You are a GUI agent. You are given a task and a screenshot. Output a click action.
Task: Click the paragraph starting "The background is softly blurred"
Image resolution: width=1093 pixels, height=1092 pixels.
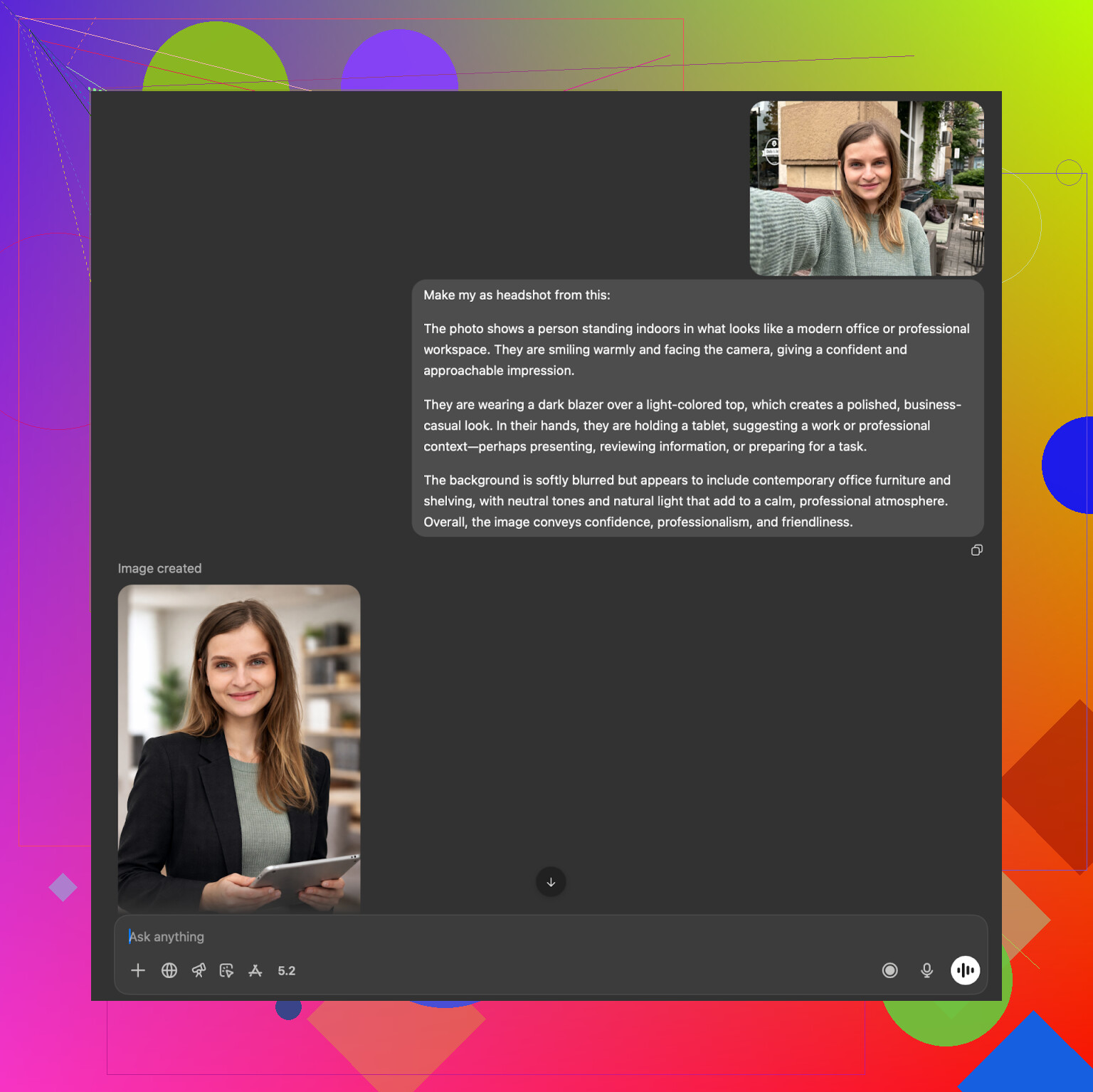tap(687, 501)
